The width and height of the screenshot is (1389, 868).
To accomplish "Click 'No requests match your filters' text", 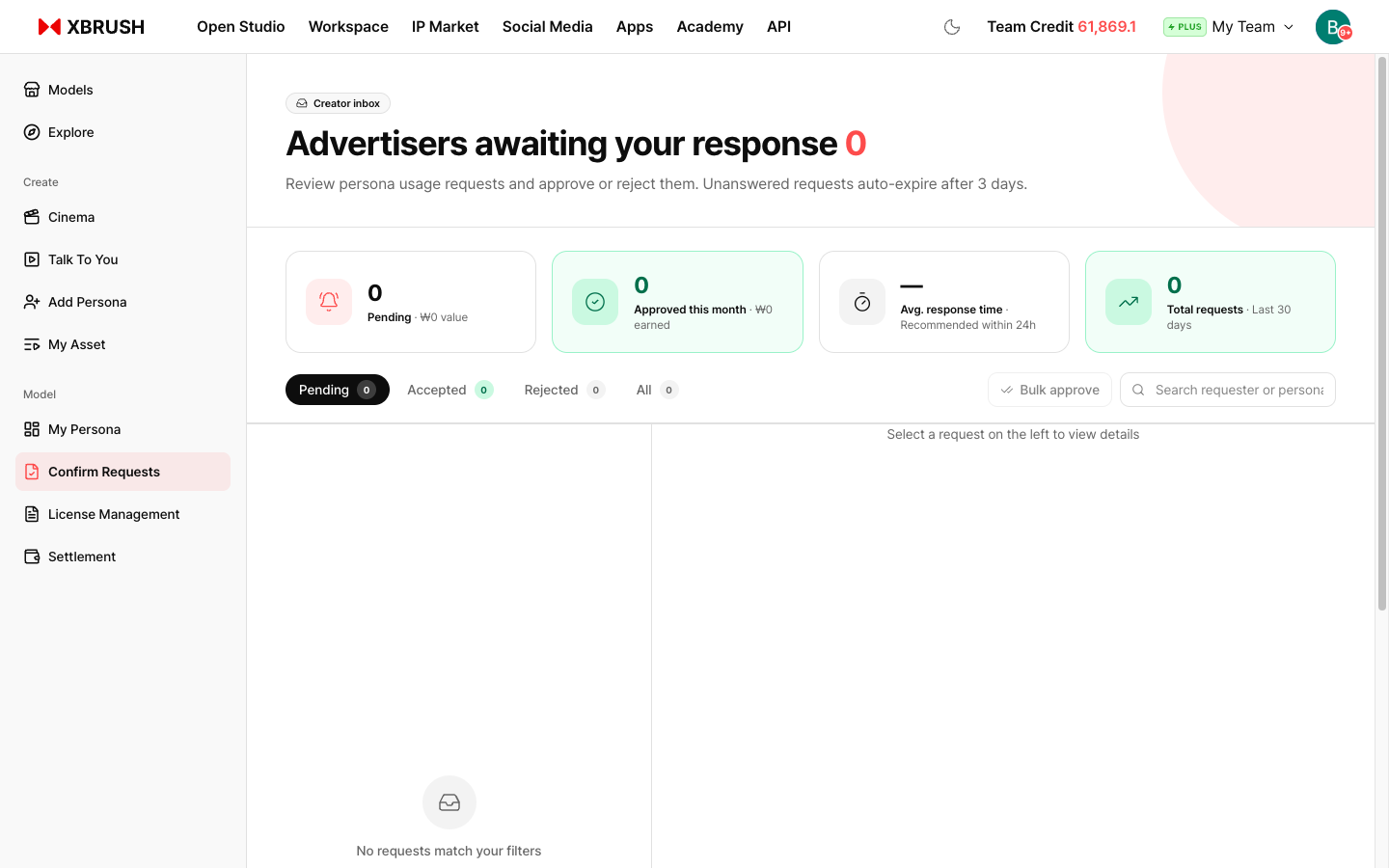I will click(449, 851).
